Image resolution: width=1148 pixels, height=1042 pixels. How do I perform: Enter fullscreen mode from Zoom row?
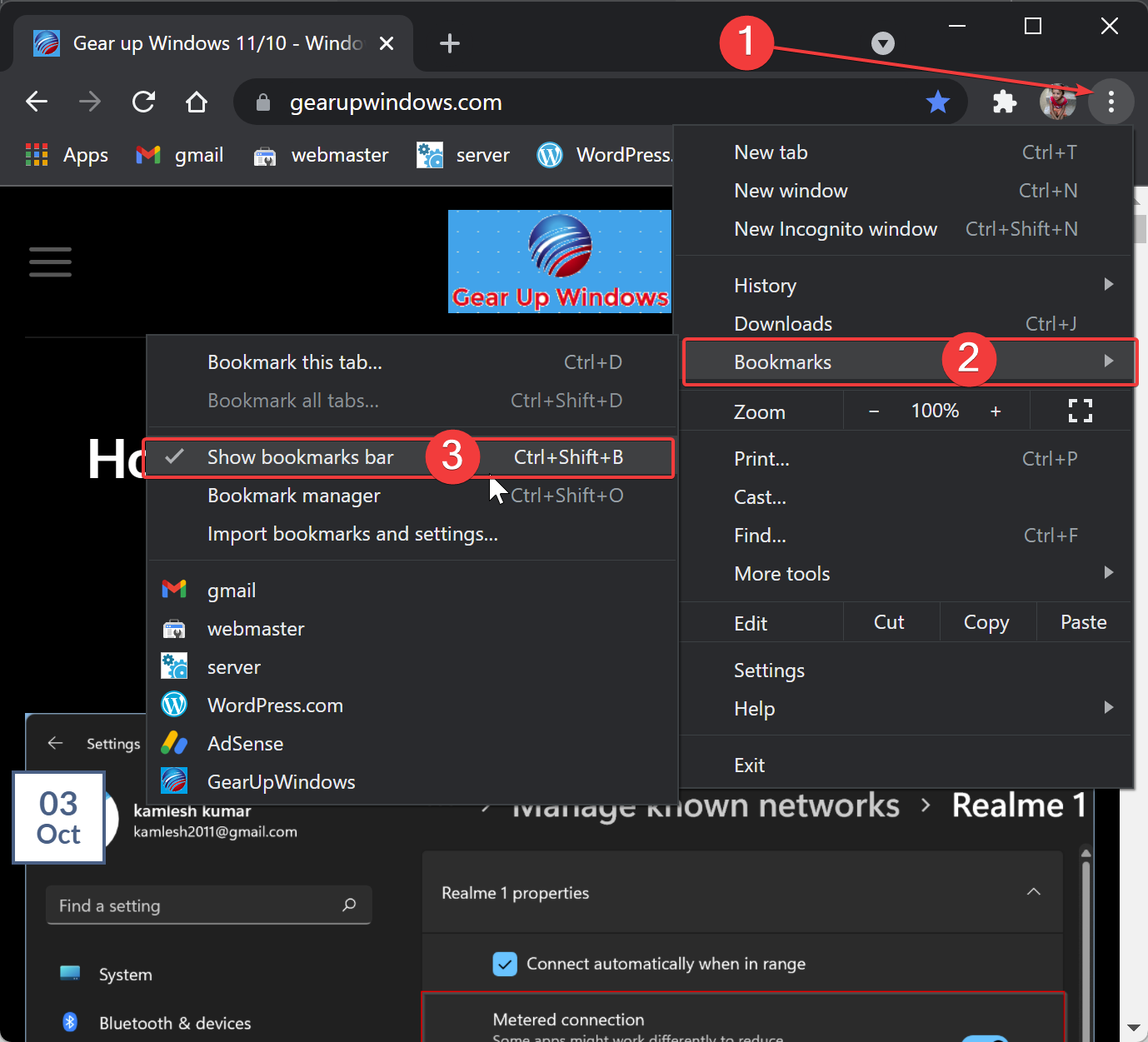click(1081, 411)
